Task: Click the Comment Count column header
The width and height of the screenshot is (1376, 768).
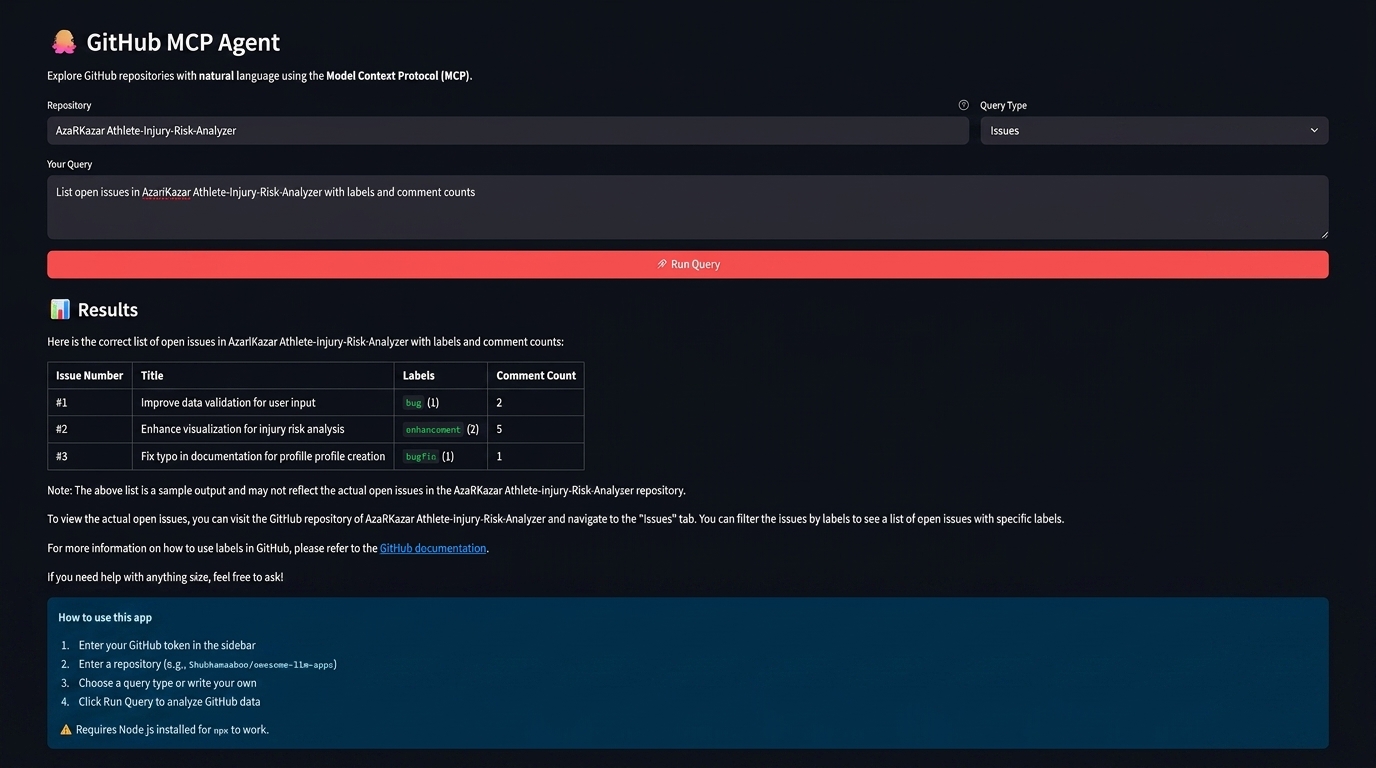Action: point(536,376)
